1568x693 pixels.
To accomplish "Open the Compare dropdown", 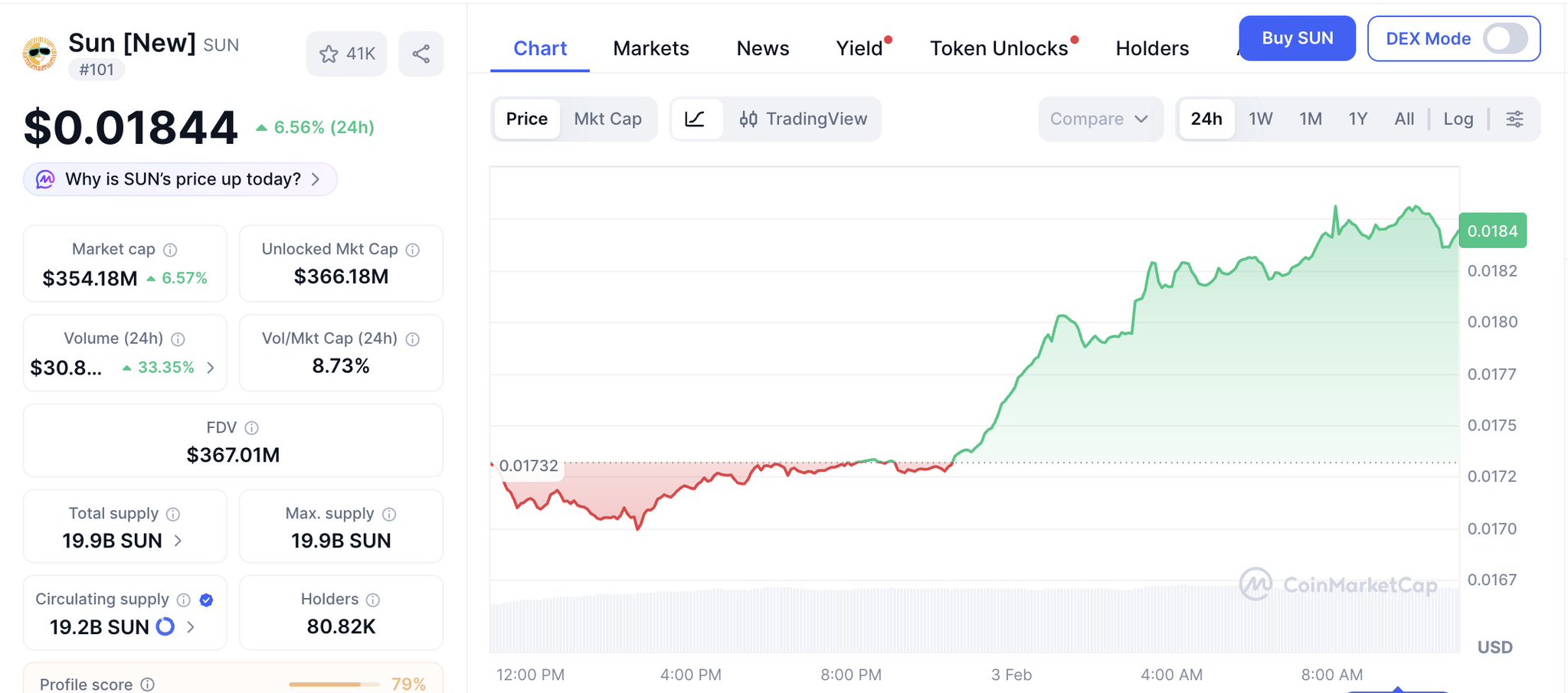I will 1099,119.
